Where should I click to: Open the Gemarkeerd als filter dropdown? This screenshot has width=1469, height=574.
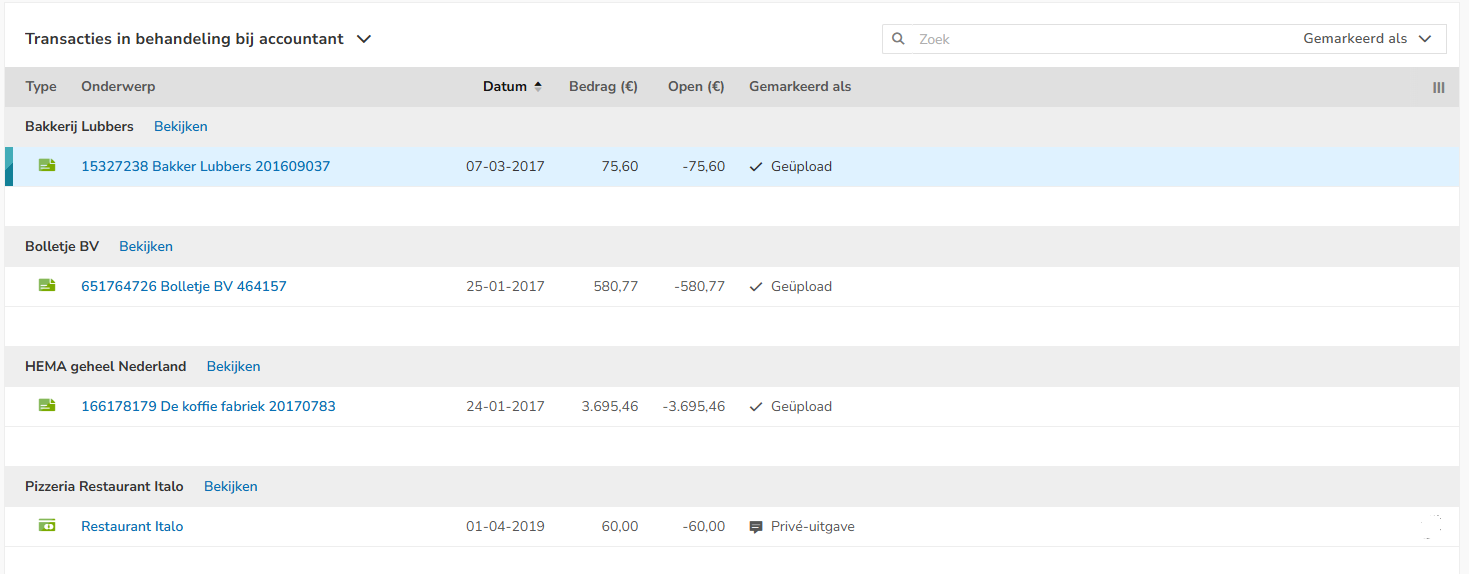1367,39
